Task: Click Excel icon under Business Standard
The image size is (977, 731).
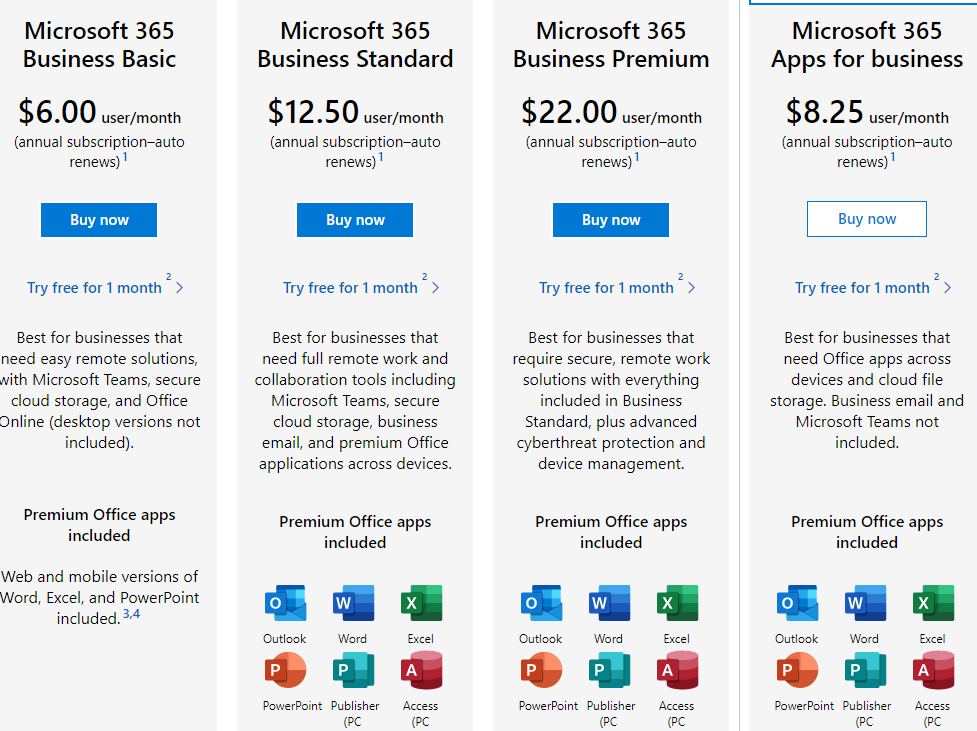Action: click(421, 604)
